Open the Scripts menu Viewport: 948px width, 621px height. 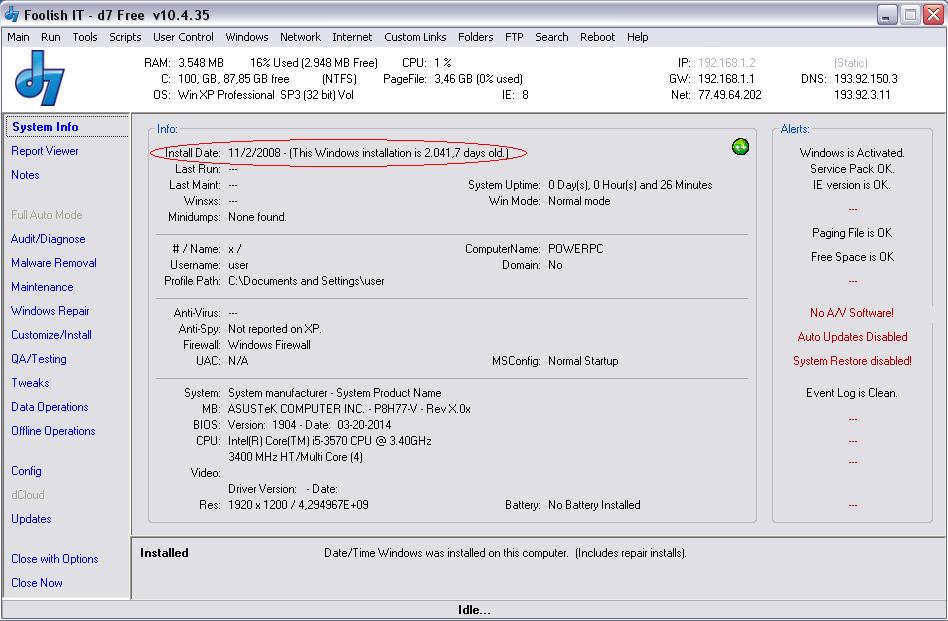125,37
